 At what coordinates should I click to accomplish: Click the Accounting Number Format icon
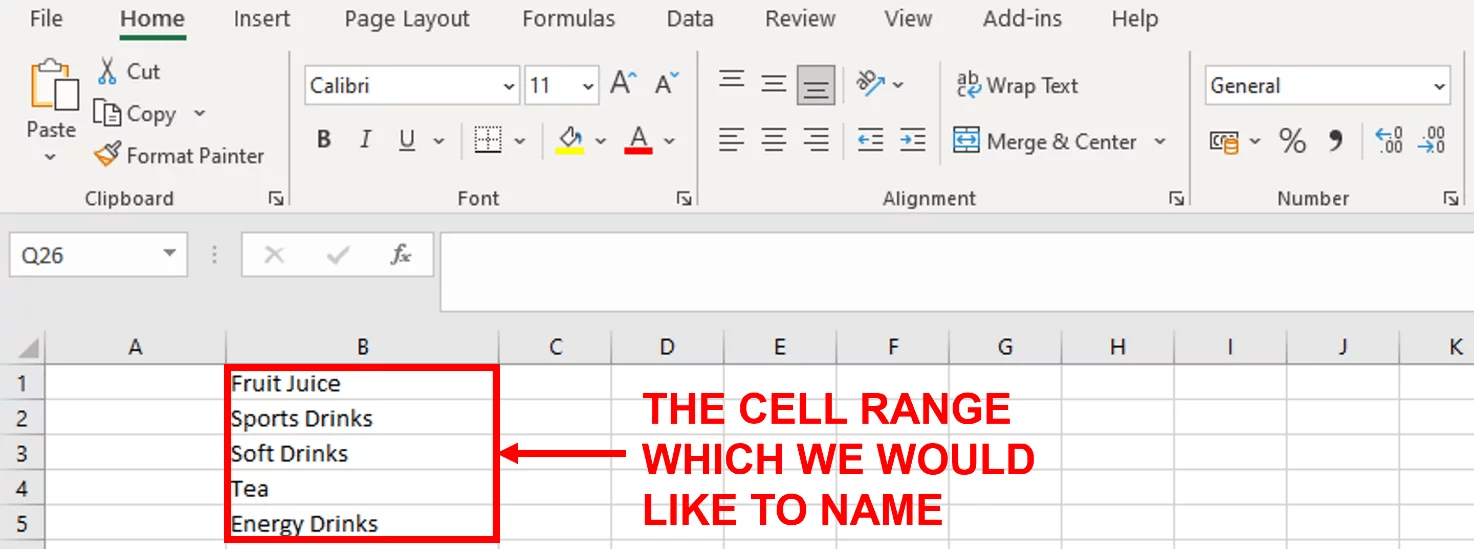point(1225,141)
